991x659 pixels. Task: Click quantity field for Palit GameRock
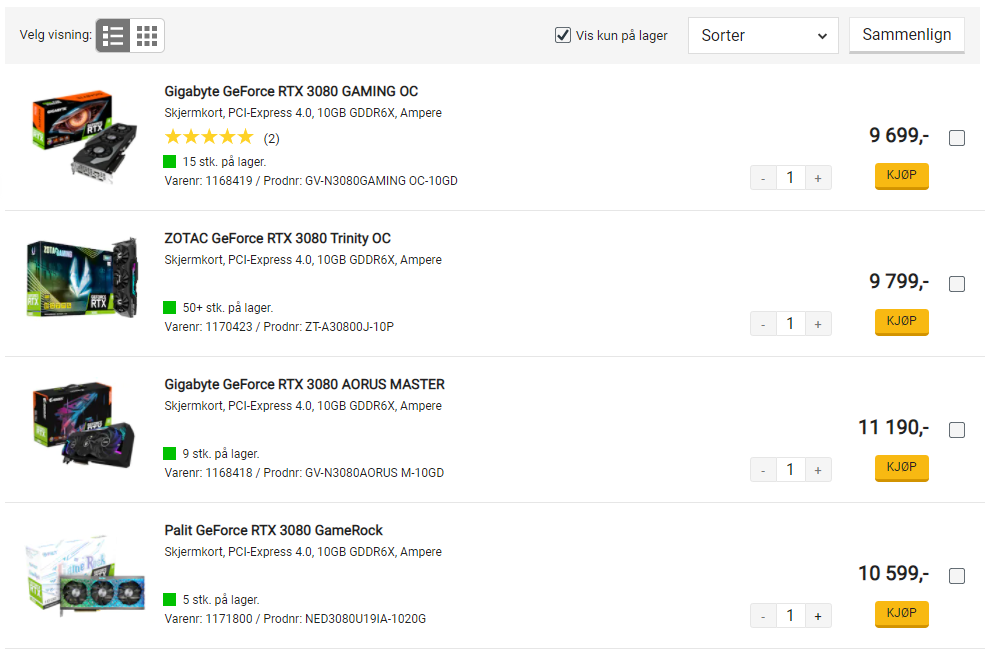tap(790, 616)
